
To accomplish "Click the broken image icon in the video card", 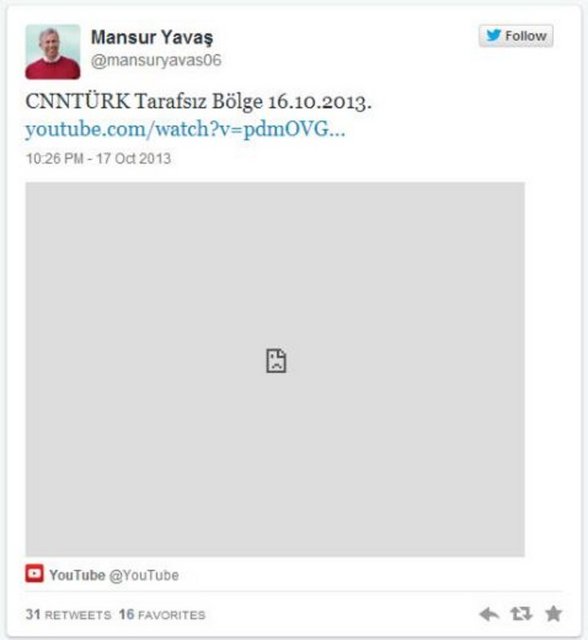I will pos(276,361).
